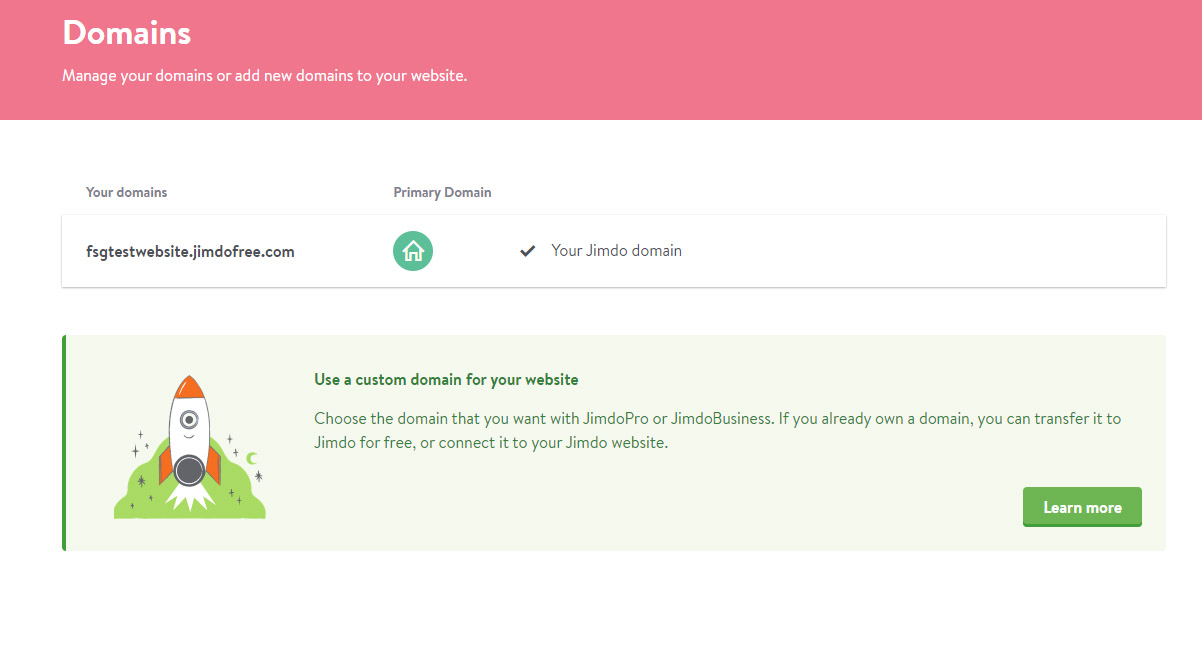Click the green home primary domain icon

[x=413, y=251]
